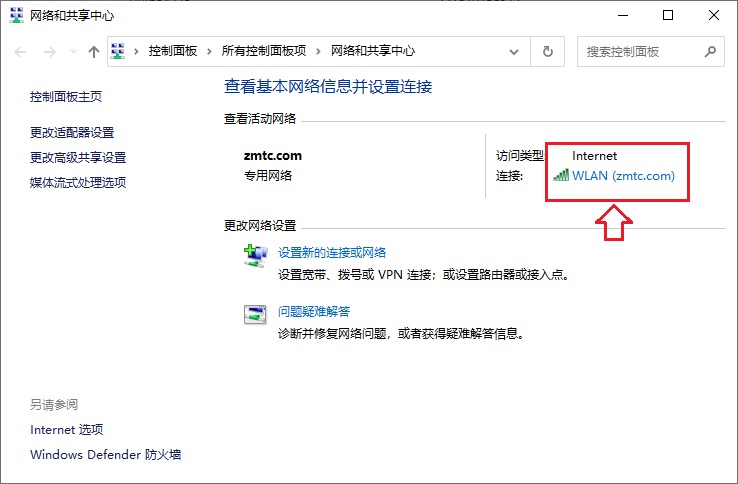Screen dimensions: 738x484
Task: Expand chevron after 控制面板 breadcrumb
Action: pos(209,51)
